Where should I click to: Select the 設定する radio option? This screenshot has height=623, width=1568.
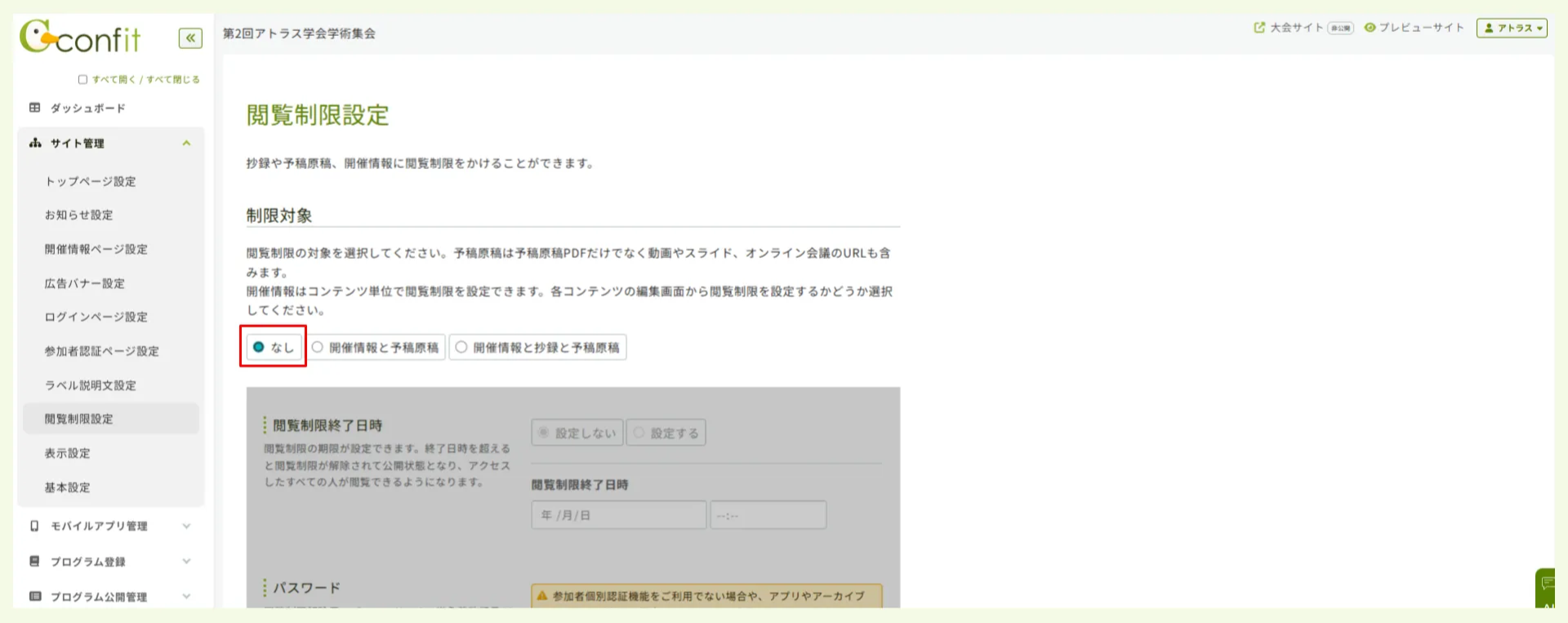639,433
